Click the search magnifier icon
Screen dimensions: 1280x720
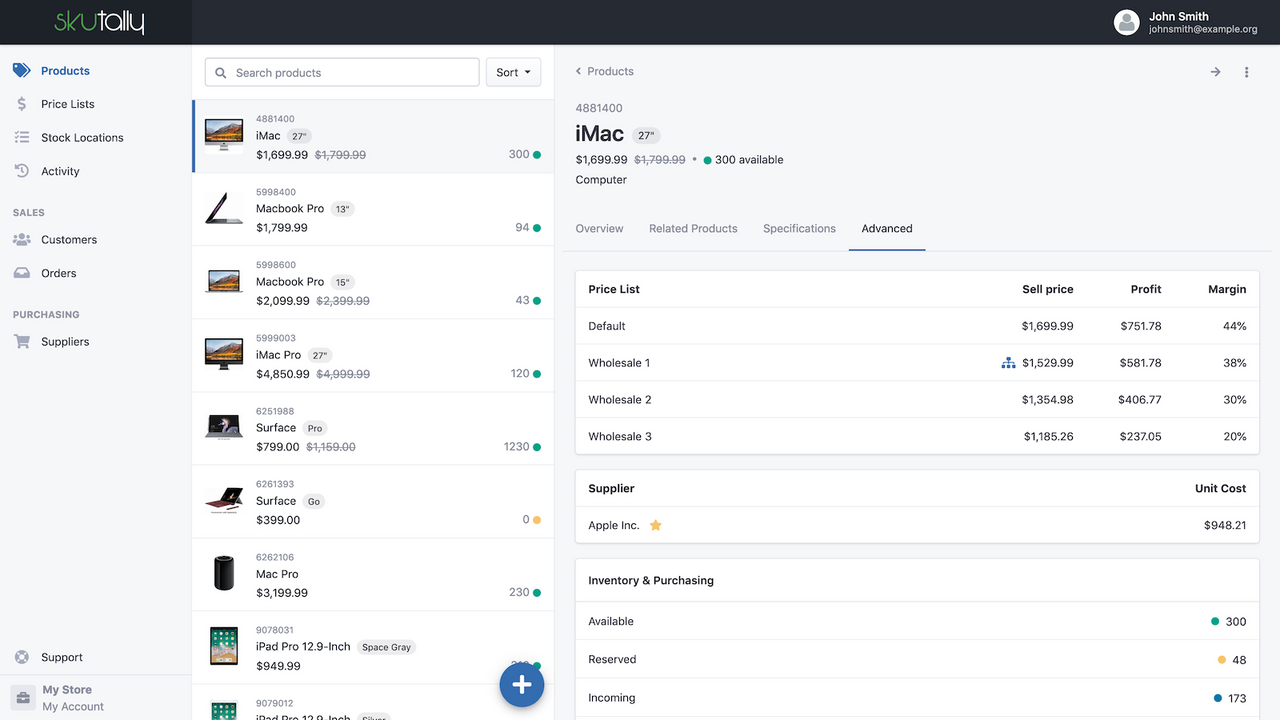(x=221, y=73)
